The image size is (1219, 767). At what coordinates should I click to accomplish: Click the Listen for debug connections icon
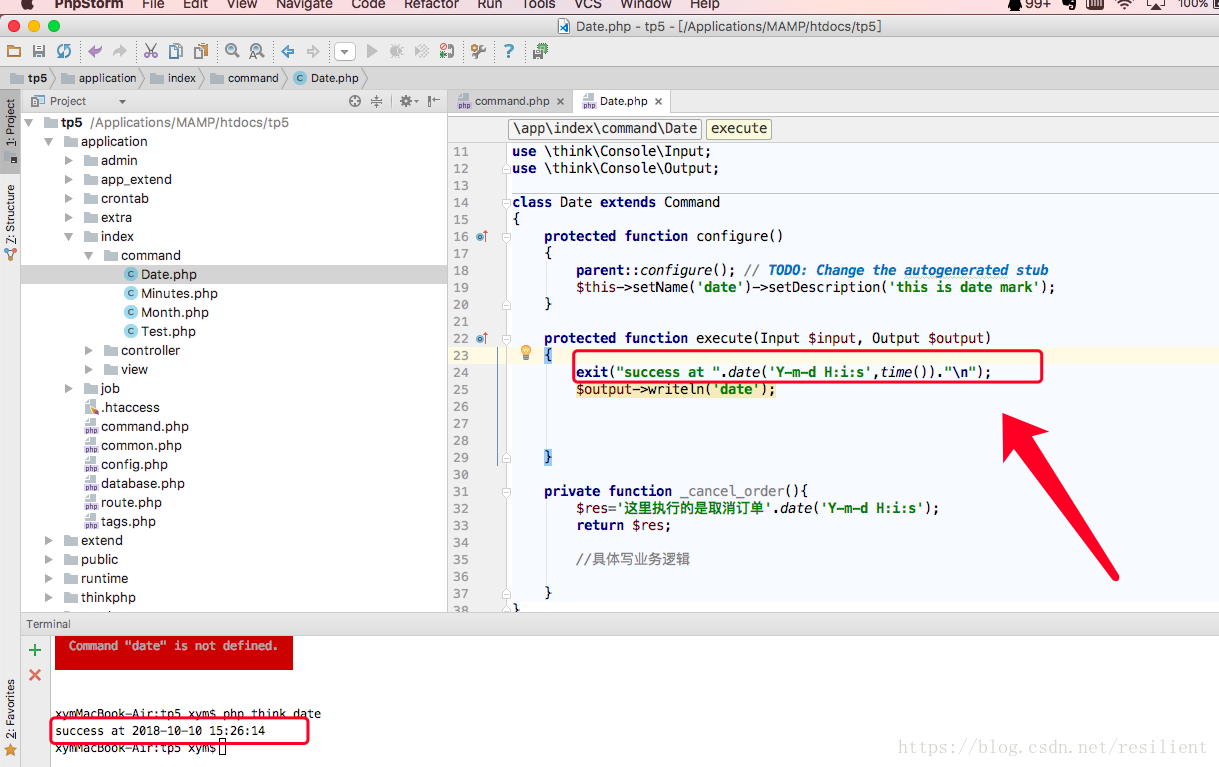[447, 51]
